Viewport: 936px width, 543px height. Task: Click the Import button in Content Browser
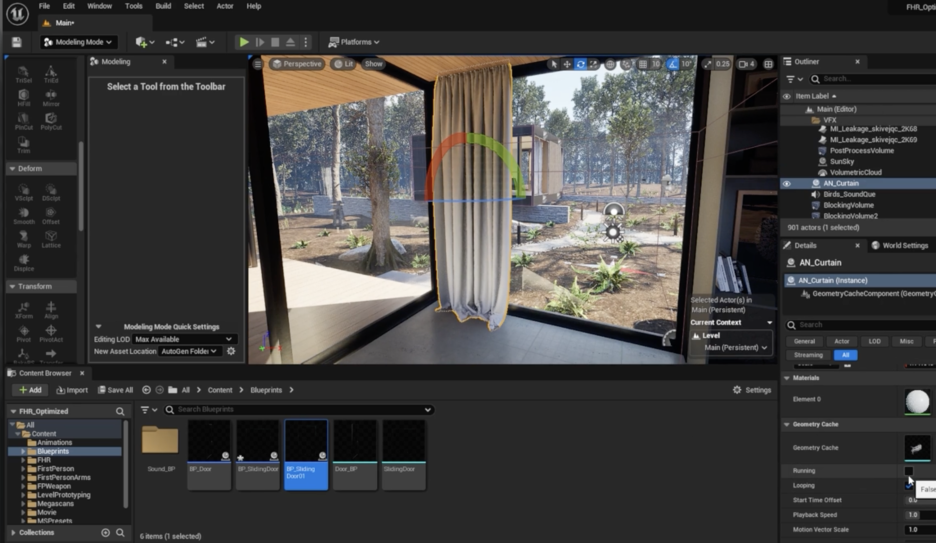point(72,390)
